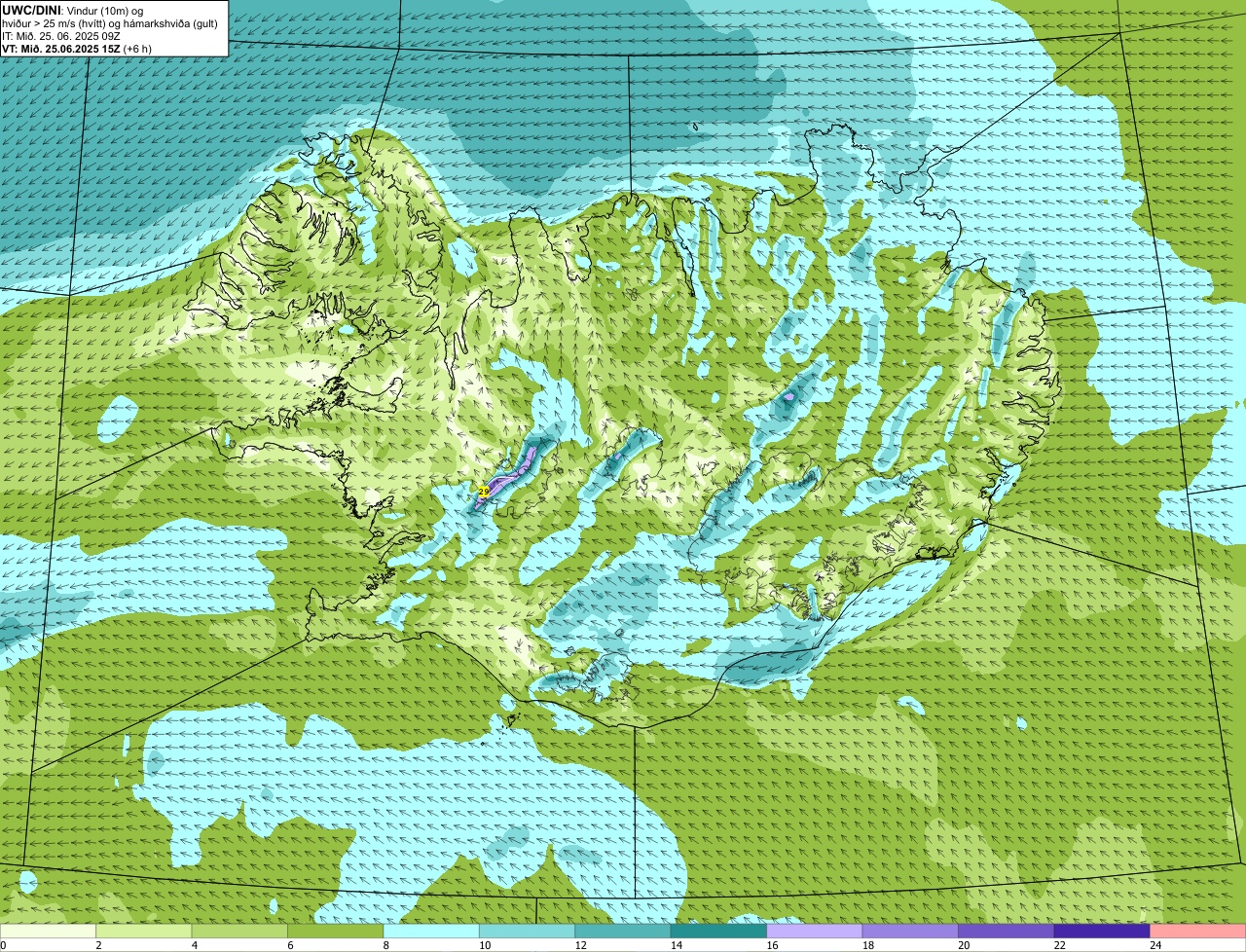Click the "hviður > 25 m/s" description line
The width and height of the screenshot is (1246, 952).
point(110,22)
